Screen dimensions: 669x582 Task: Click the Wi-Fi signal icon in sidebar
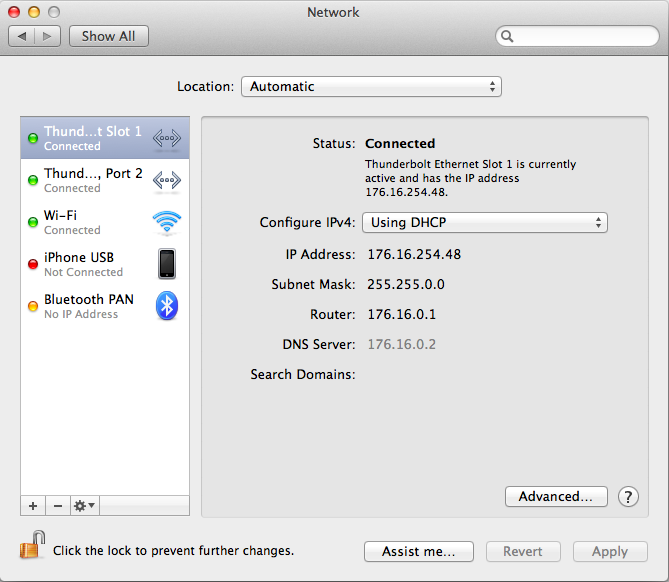167,222
